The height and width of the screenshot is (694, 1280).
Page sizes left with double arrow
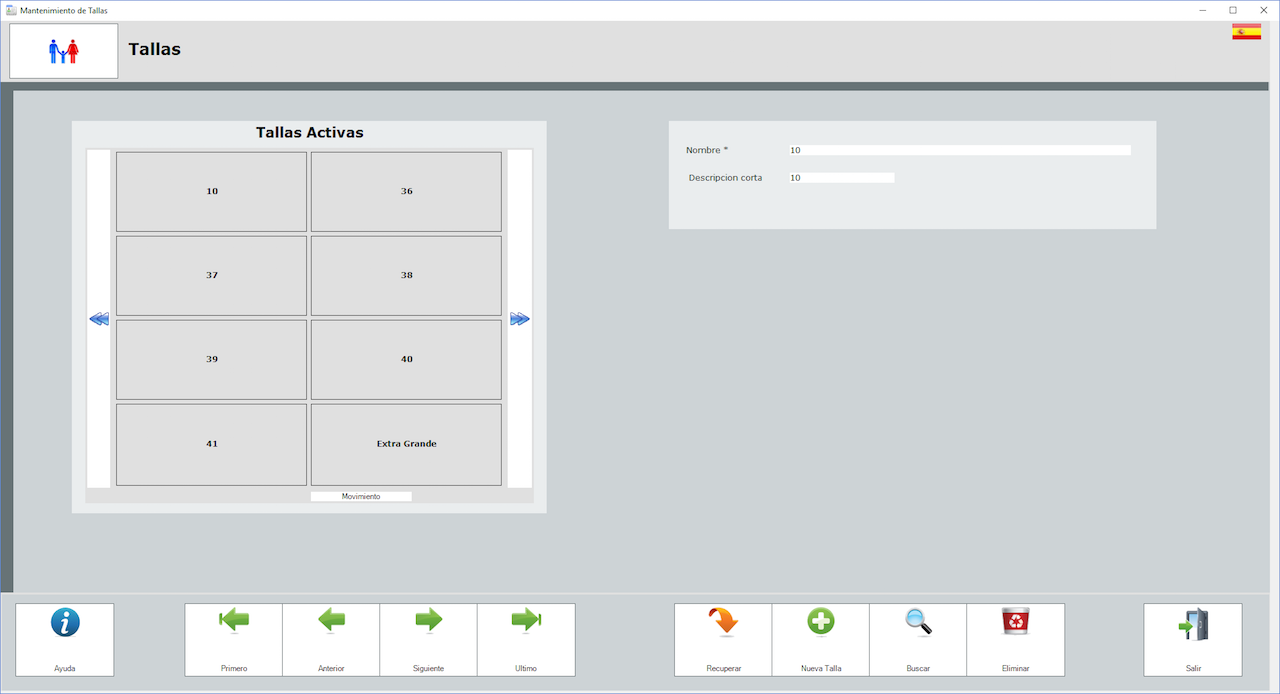(99, 319)
